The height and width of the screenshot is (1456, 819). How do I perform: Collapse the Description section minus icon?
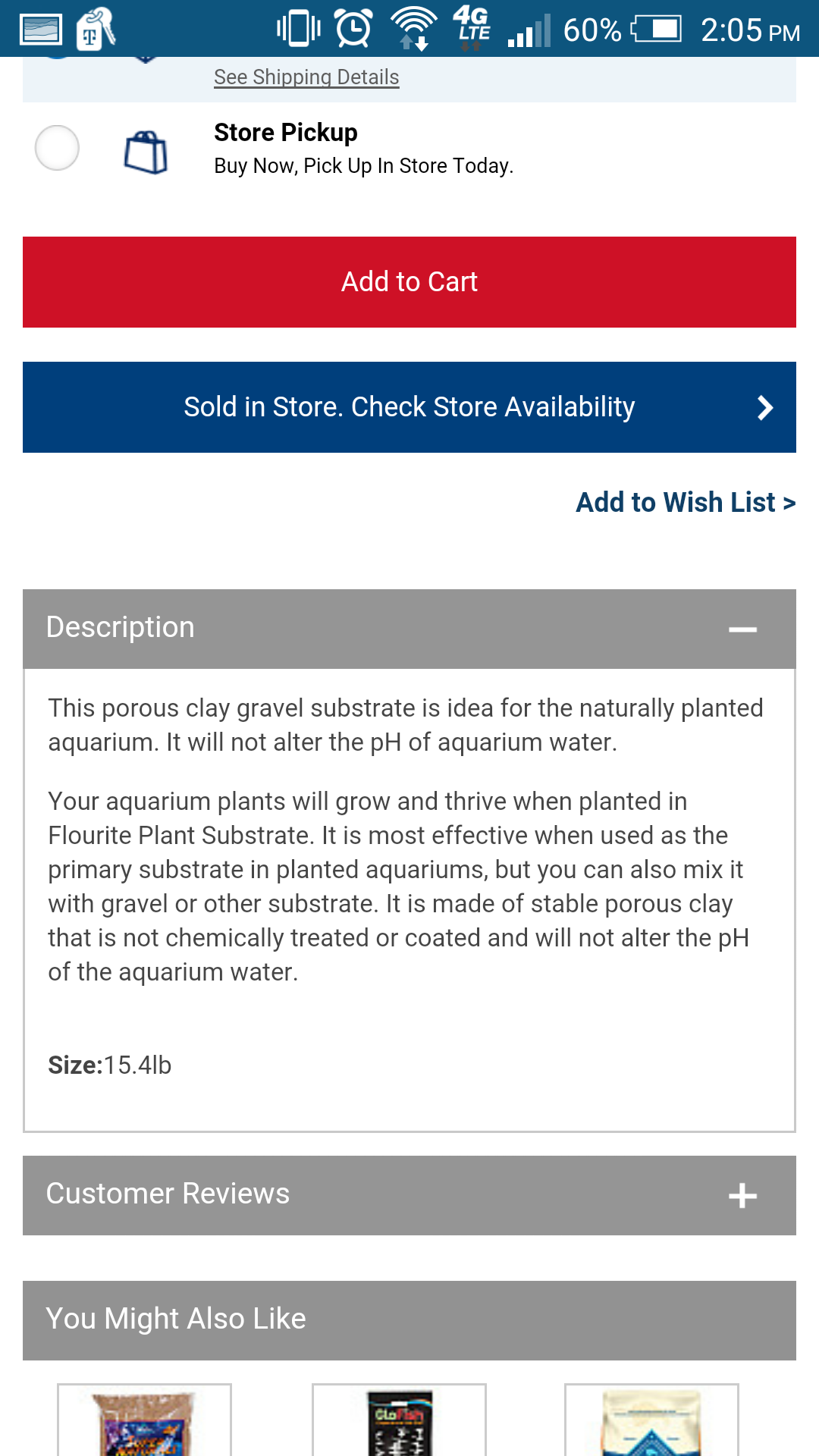(x=742, y=629)
